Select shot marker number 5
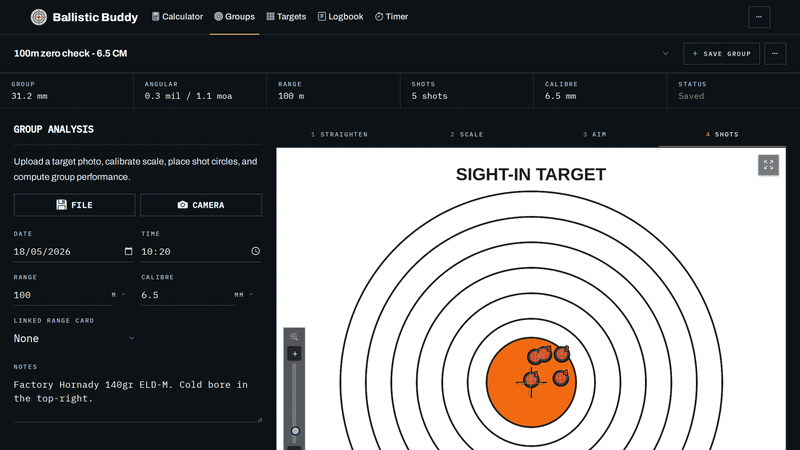The image size is (800, 450). coord(544,355)
